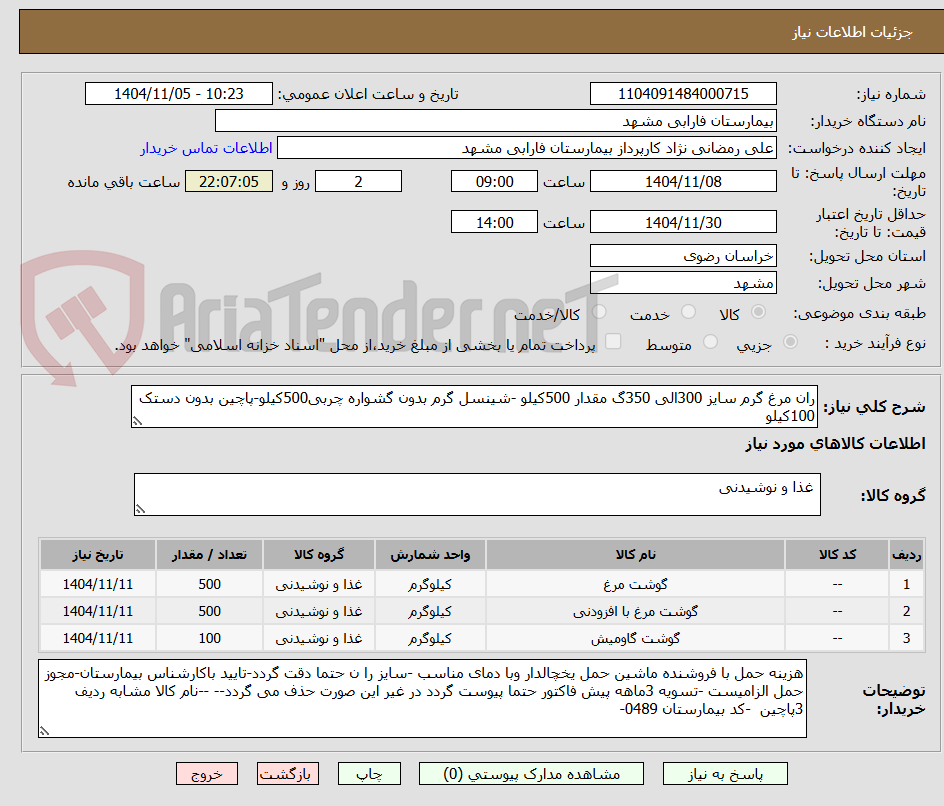
Task: Click the goods group box 'غذا و نوشیدنی'
Action: tap(477, 494)
